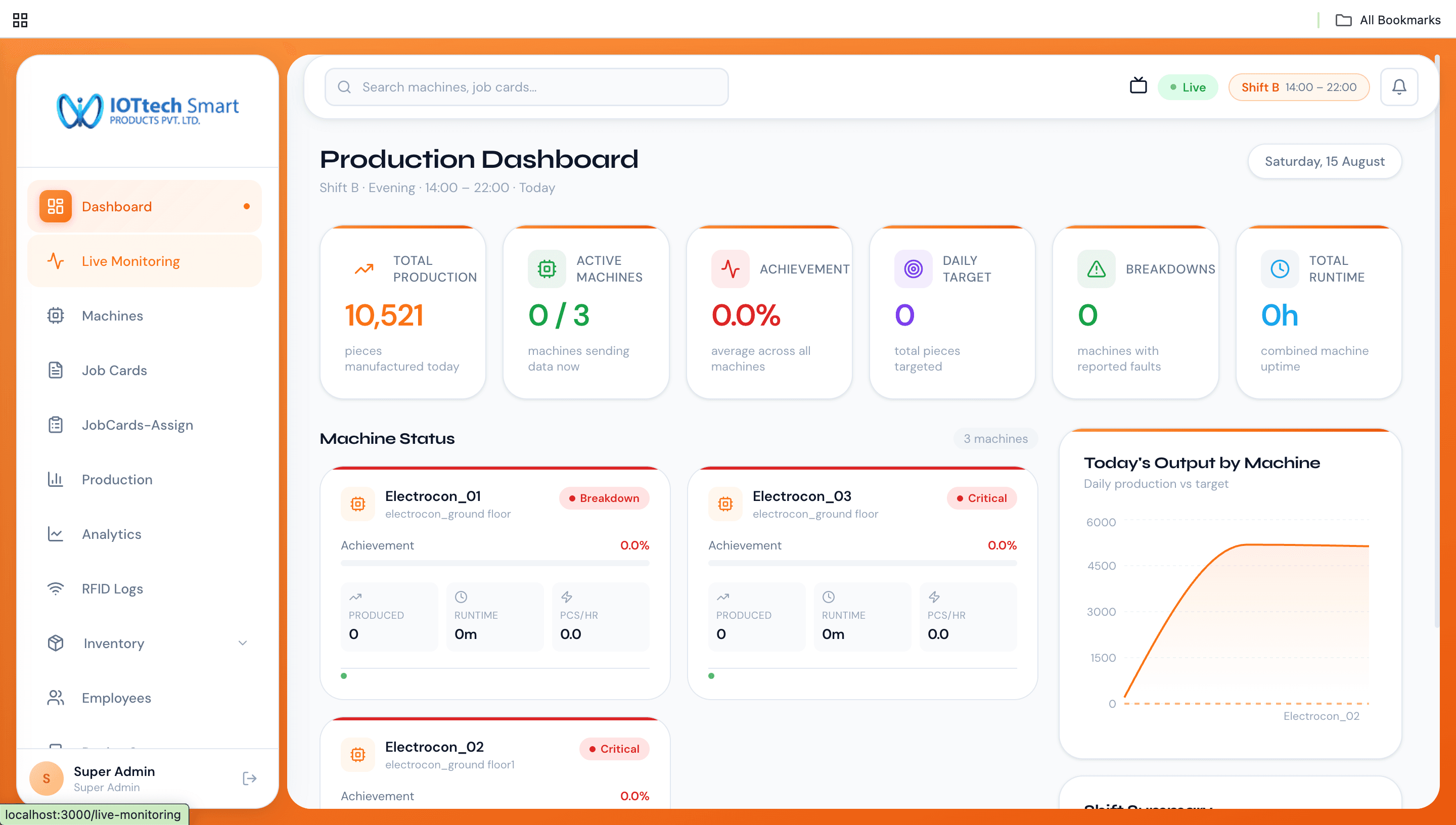This screenshot has width=1456, height=825.
Task: Click the Electrocon_02 machine icon
Action: click(x=358, y=755)
